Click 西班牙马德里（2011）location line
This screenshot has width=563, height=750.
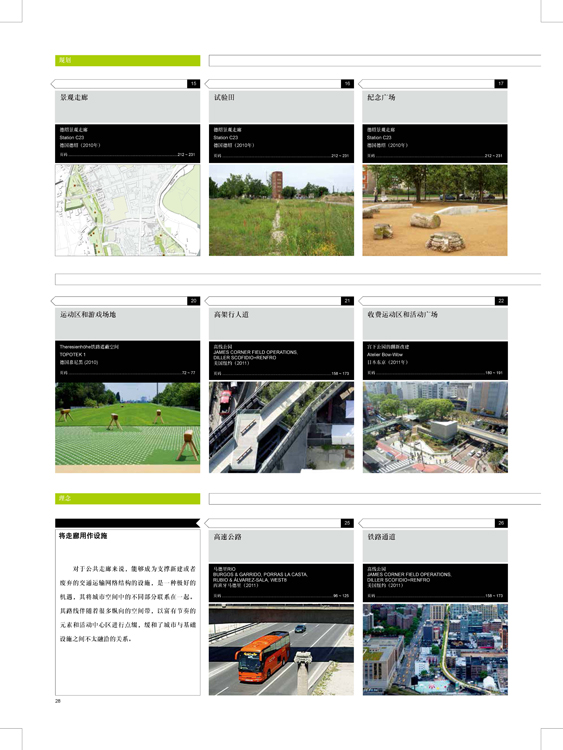[x=236, y=585]
